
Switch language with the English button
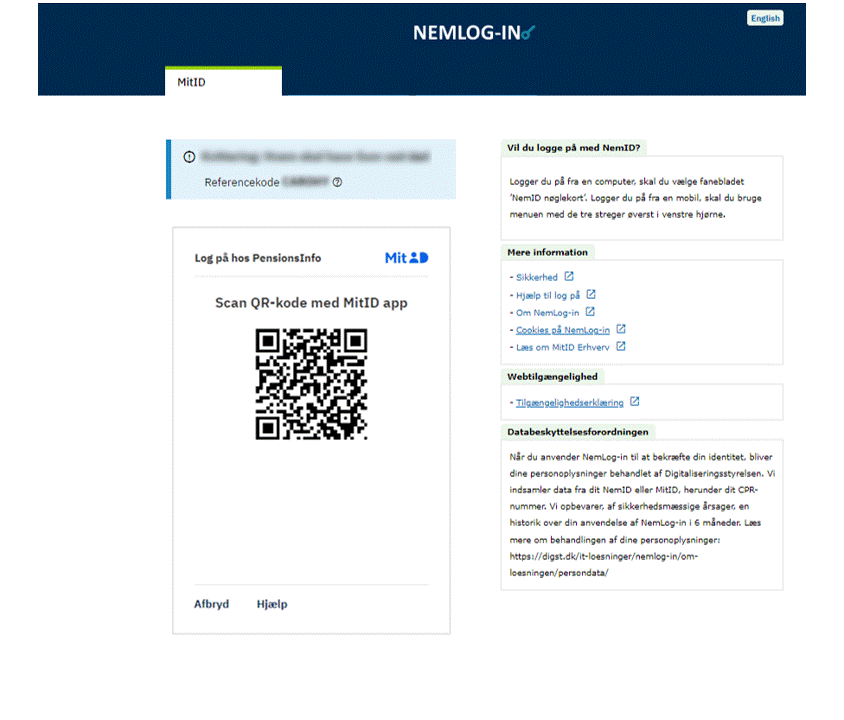pos(765,18)
